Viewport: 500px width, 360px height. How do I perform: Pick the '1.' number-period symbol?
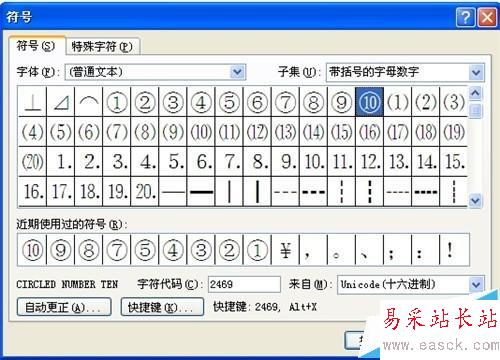[61, 162]
